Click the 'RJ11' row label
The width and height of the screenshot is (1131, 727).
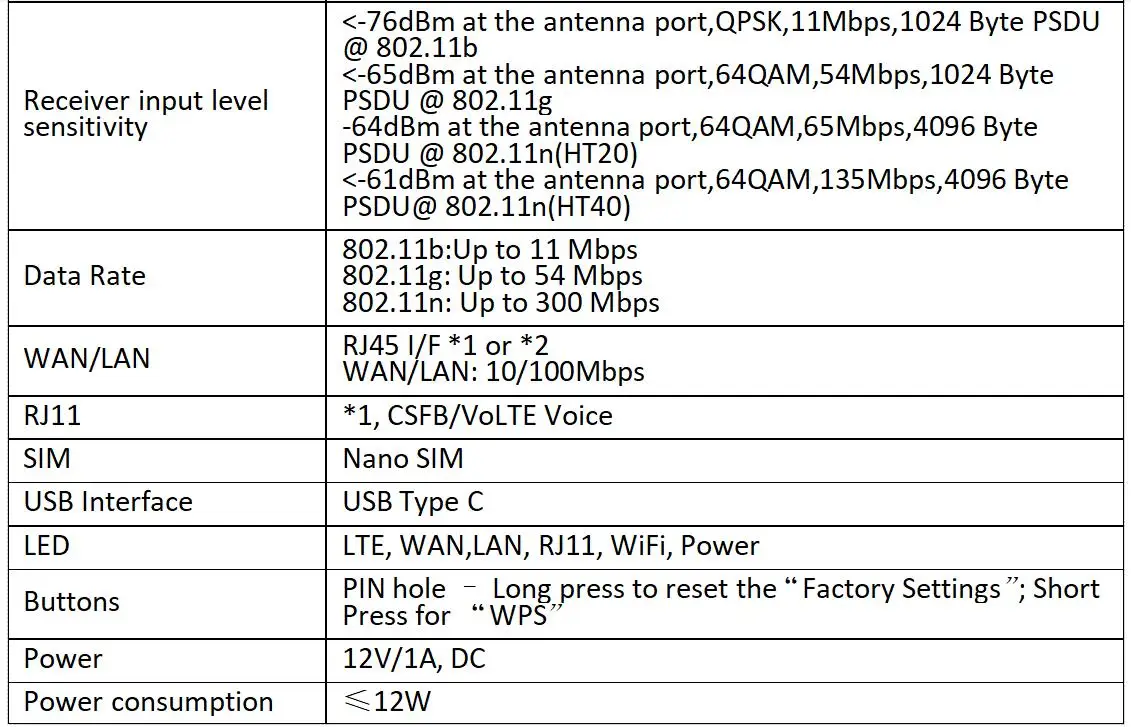coord(52,415)
